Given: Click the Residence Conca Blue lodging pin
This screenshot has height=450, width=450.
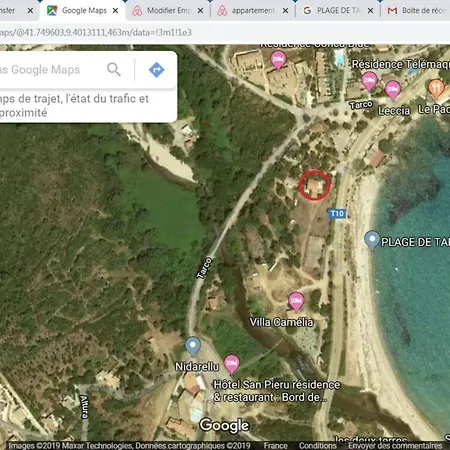Looking at the screenshot, I should pos(278,60).
